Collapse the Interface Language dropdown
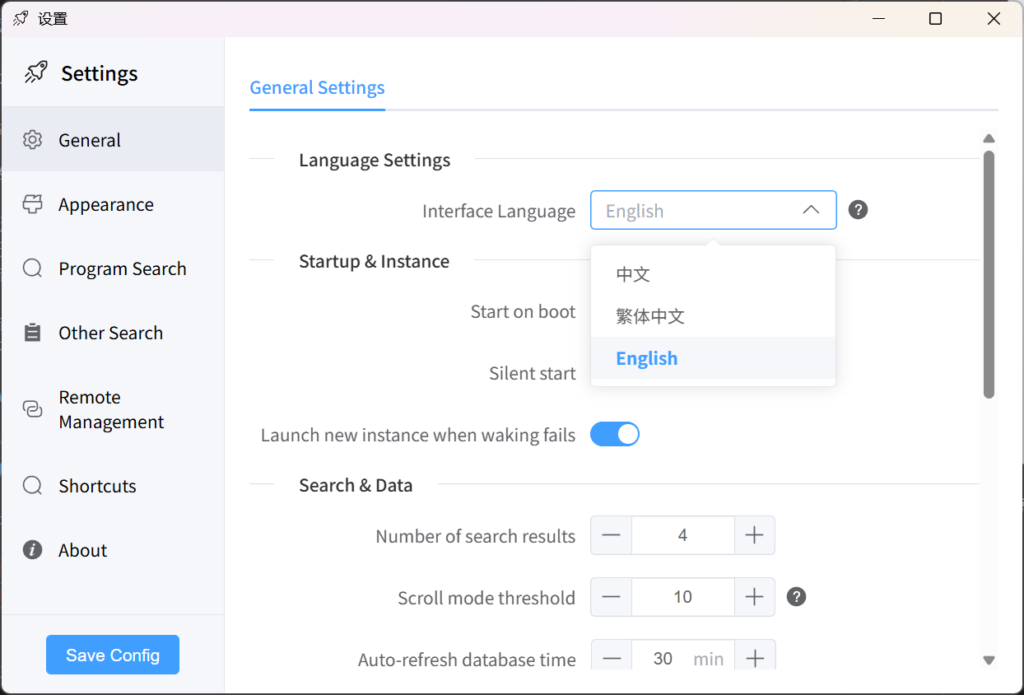Screen dimensions: 1024x695 pyautogui.click(x=811, y=210)
